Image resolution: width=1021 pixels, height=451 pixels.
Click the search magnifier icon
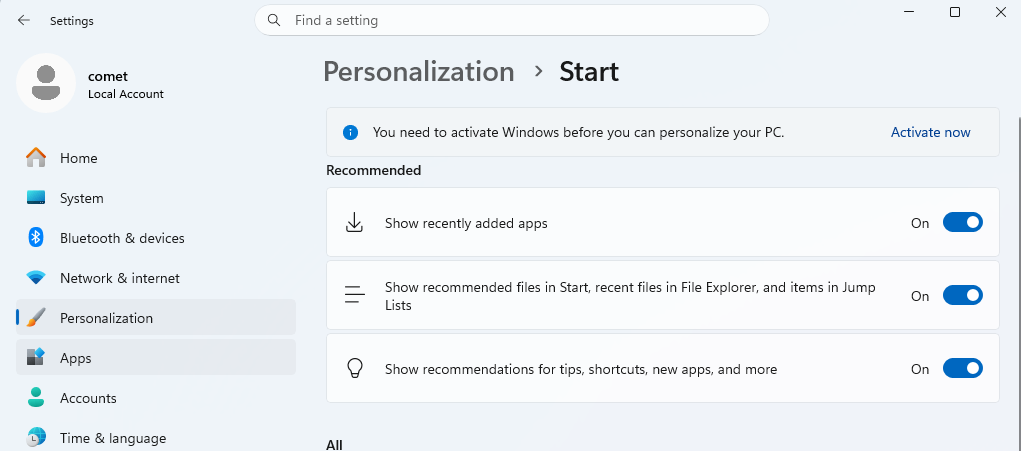(274, 20)
